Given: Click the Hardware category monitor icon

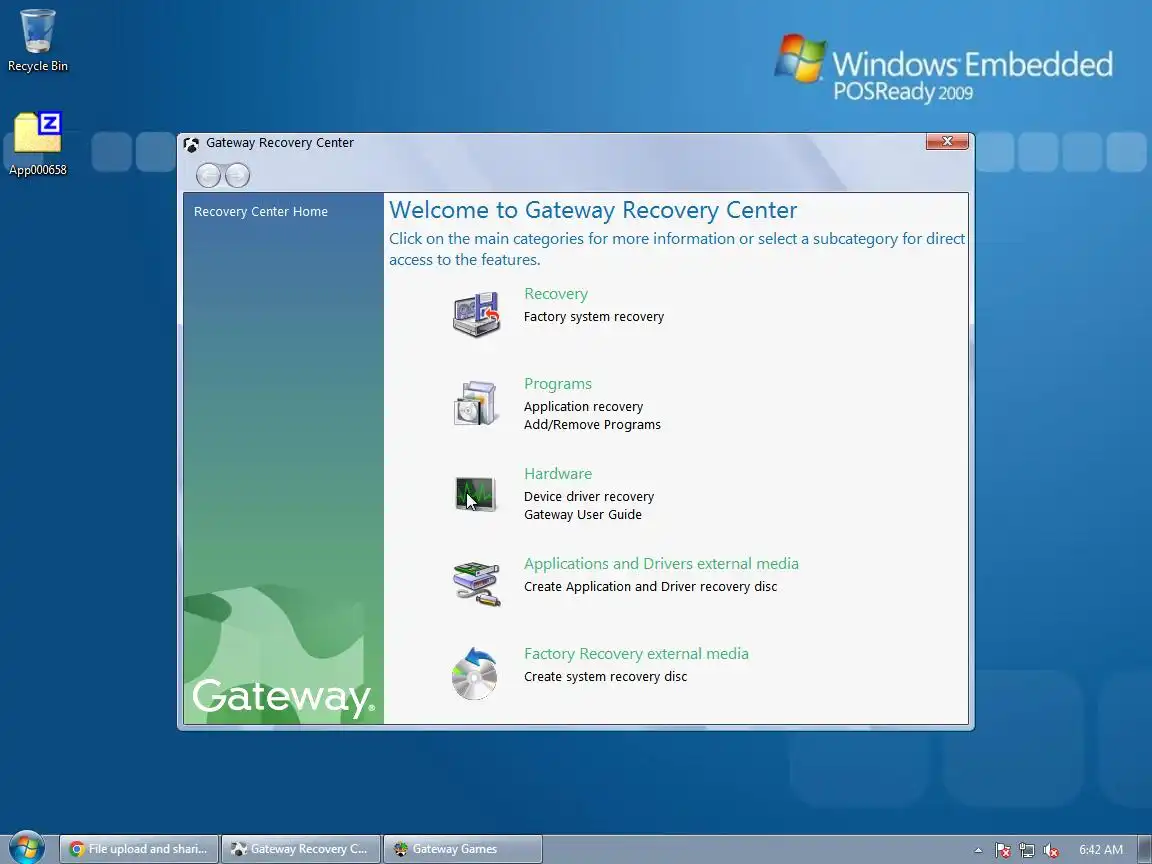Looking at the screenshot, I should click(x=475, y=494).
